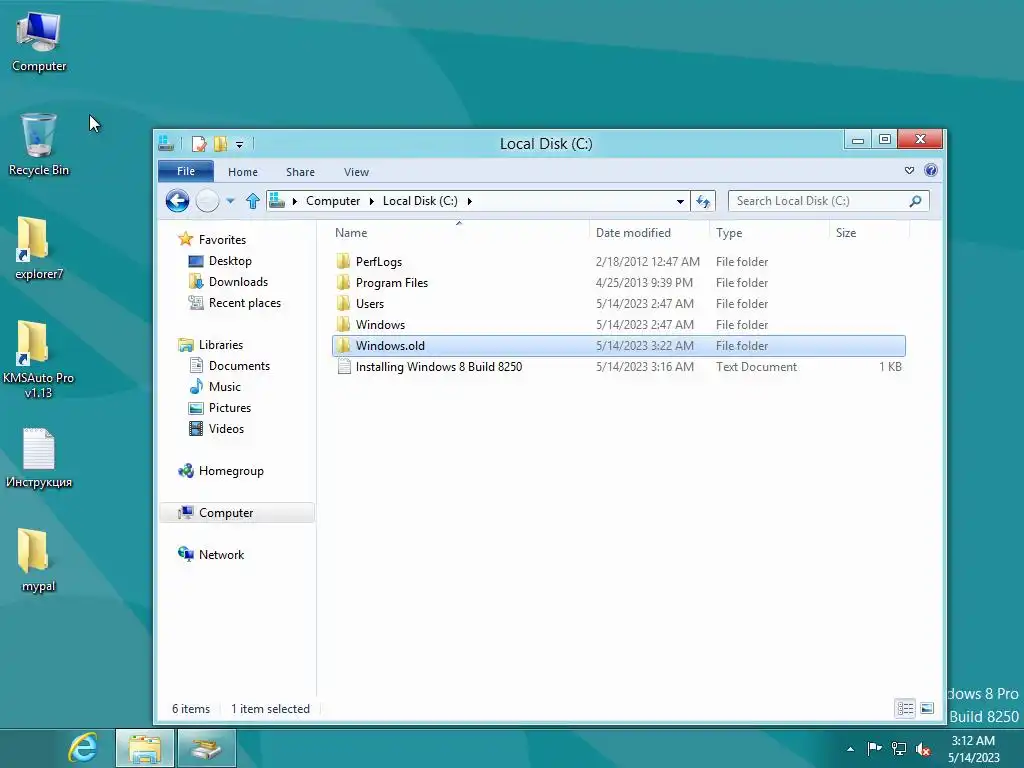Screen dimensions: 1024x768
Task: Select the PerfLogs folder
Action: 618,262
